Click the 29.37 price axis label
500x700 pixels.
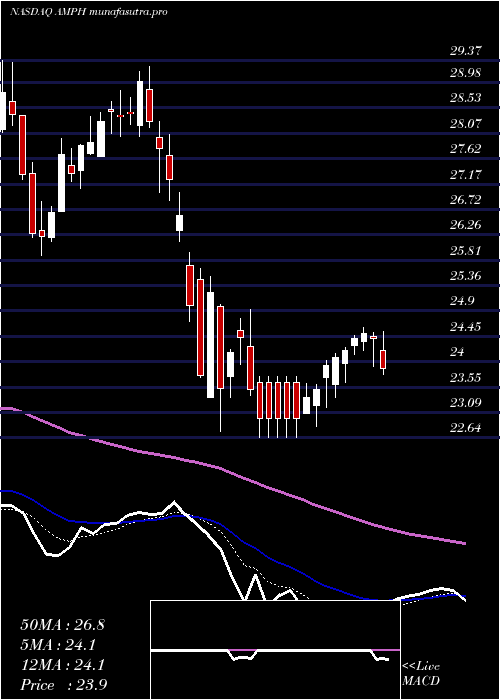click(465, 51)
